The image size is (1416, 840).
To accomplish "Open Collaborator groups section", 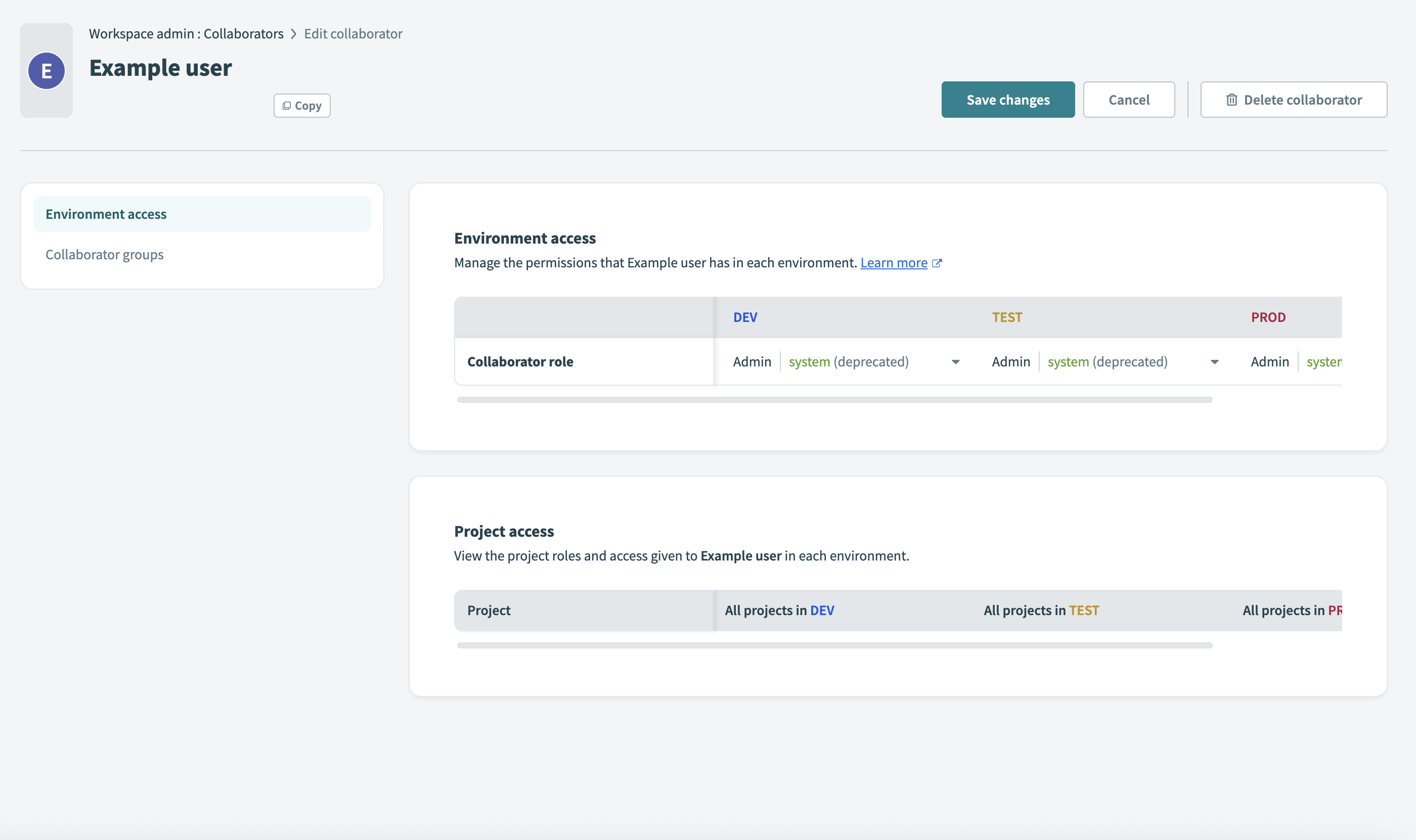I will [104, 255].
